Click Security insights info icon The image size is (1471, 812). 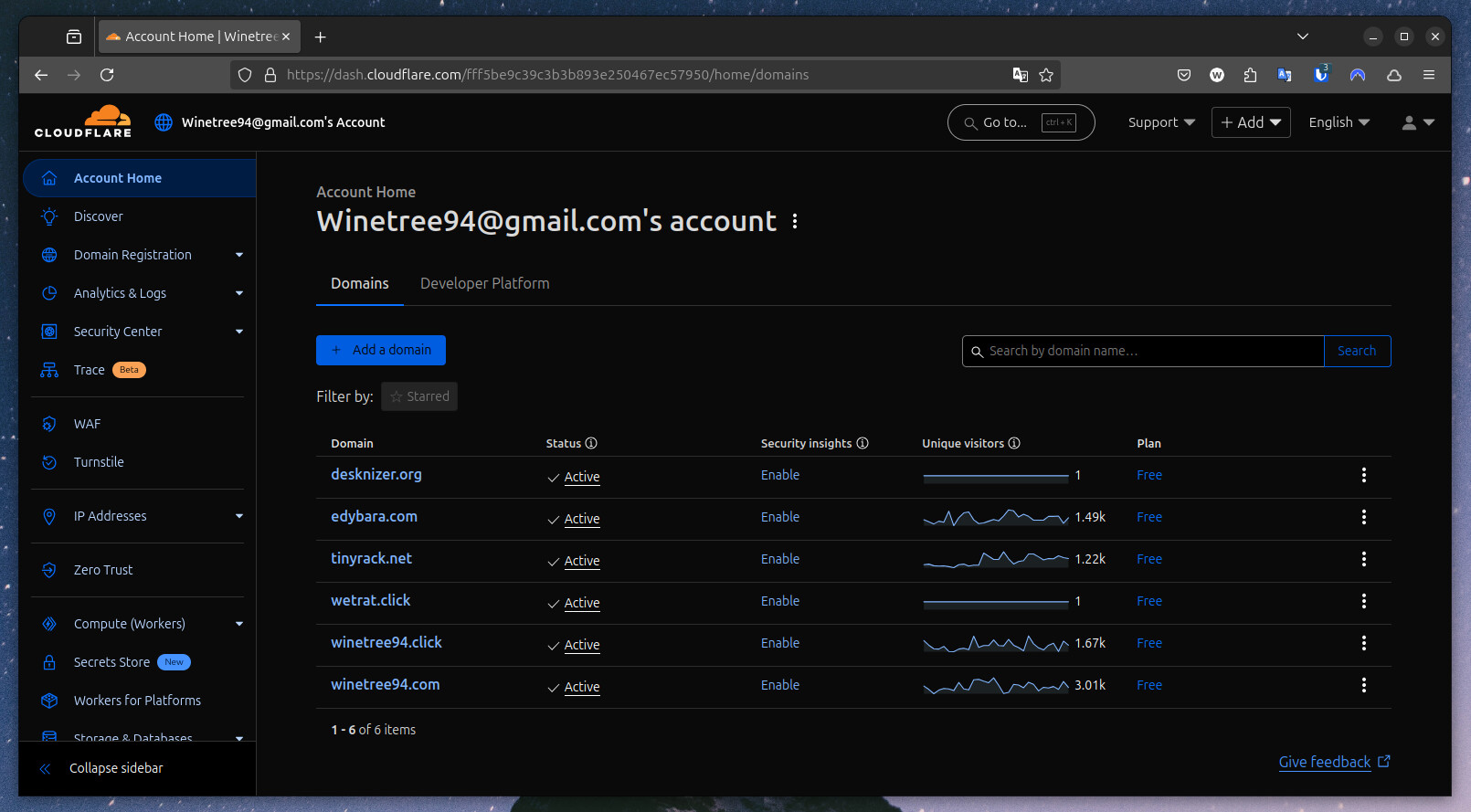click(862, 443)
